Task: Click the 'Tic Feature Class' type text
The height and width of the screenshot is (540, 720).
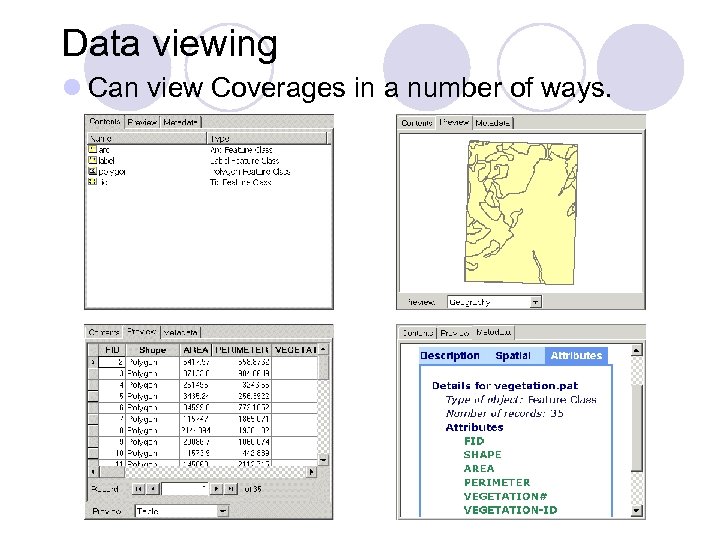Action: pyautogui.click(x=241, y=182)
